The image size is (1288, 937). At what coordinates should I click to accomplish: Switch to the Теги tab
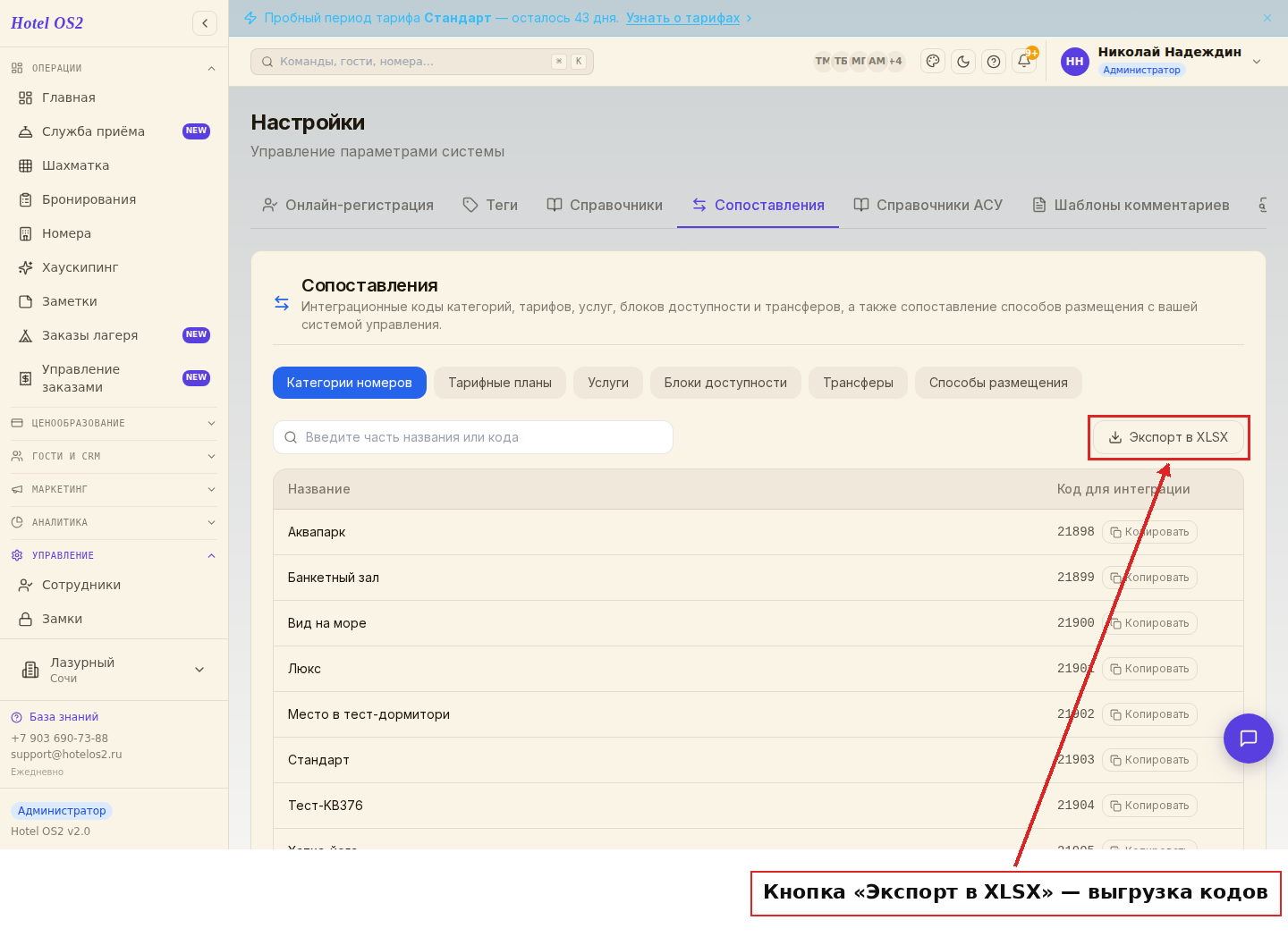tap(490, 205)
